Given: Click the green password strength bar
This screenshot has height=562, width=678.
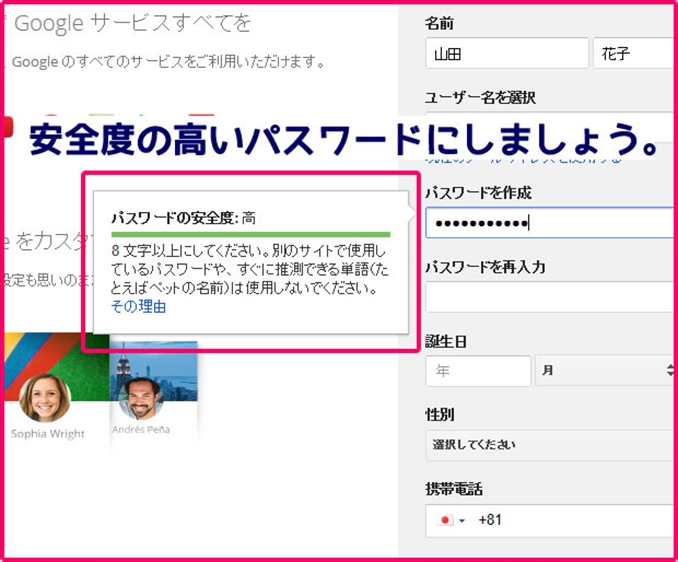Looking at the screenshot, I should (x=250, y=233).
